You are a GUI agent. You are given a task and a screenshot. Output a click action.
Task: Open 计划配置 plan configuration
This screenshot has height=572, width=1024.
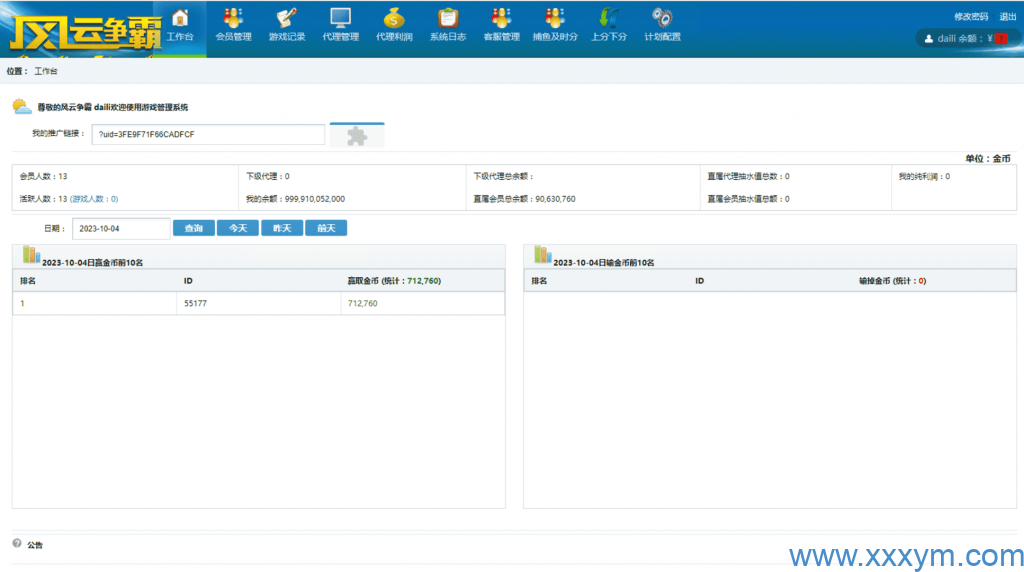click(662, 25)
